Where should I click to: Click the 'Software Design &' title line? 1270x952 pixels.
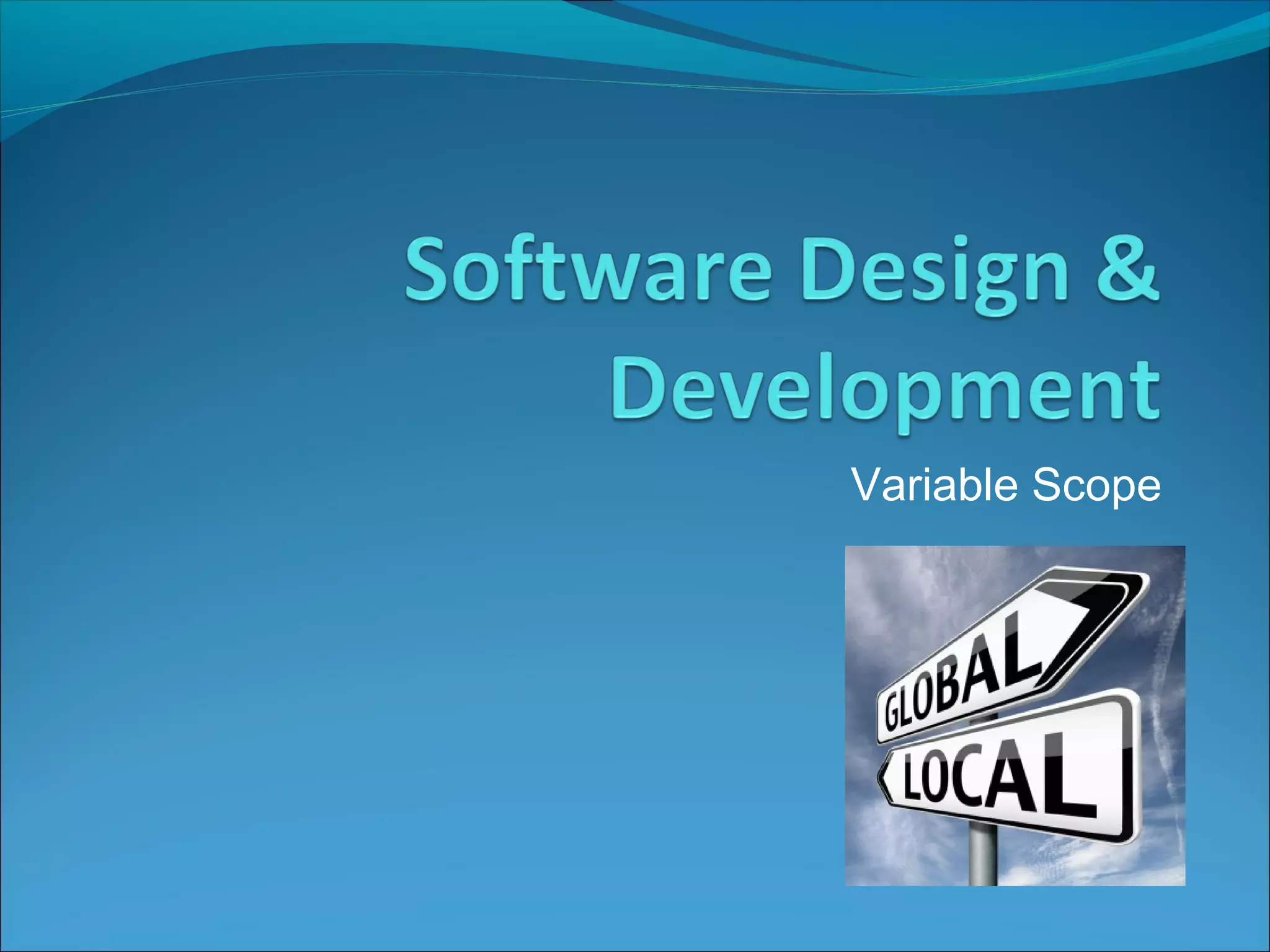[x=781, y=270]
